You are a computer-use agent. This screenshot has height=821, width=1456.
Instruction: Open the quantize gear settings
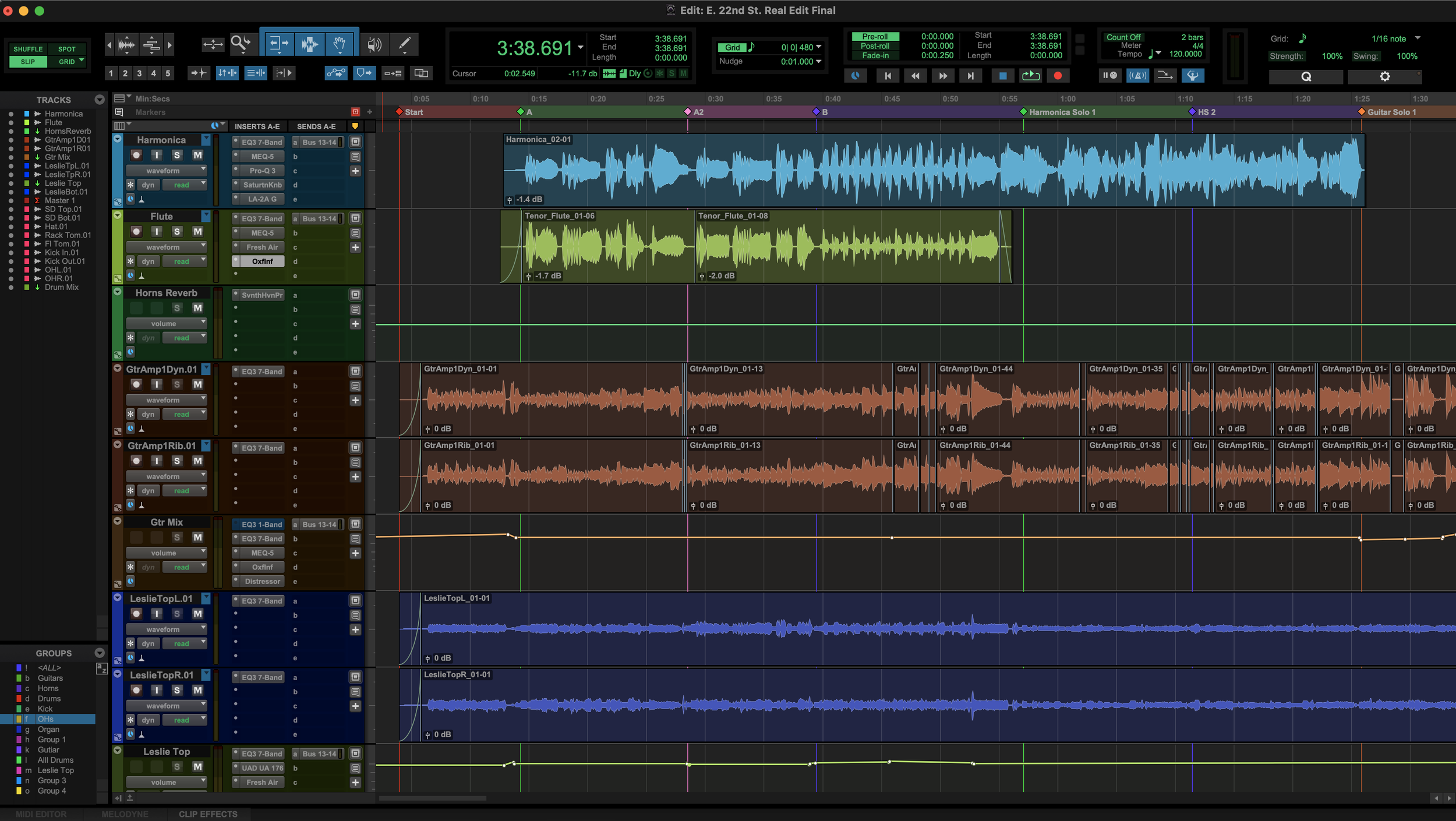point(1384,76)
